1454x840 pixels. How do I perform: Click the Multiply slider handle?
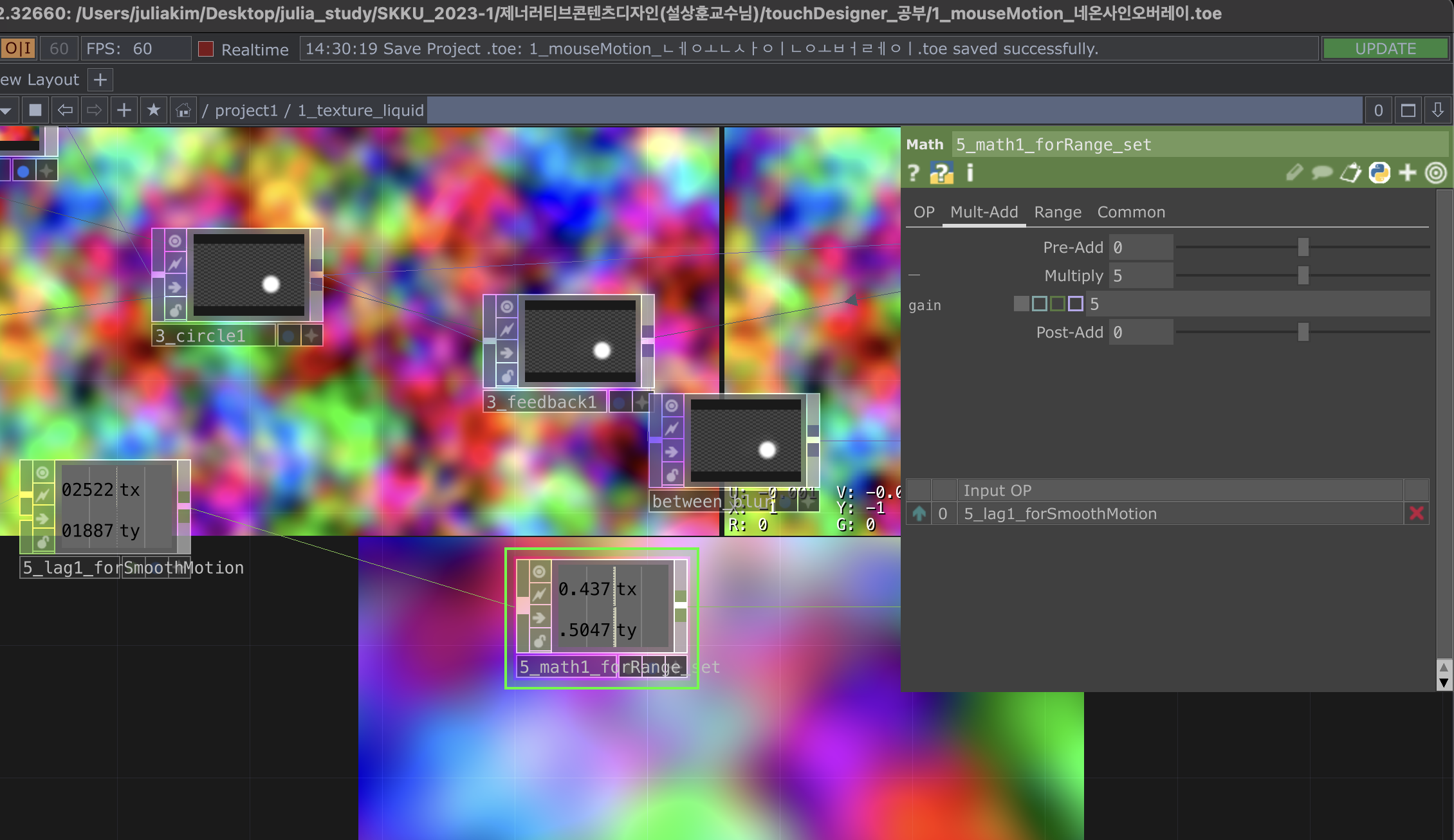click(x=1303, y=276)
